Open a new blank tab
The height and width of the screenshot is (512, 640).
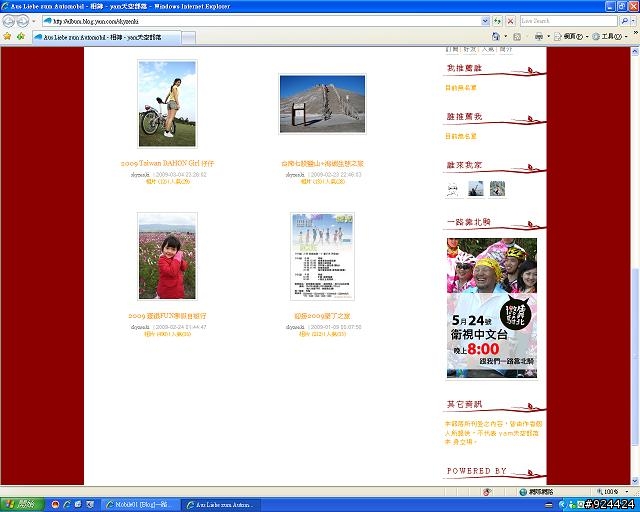tap(189, 38)
